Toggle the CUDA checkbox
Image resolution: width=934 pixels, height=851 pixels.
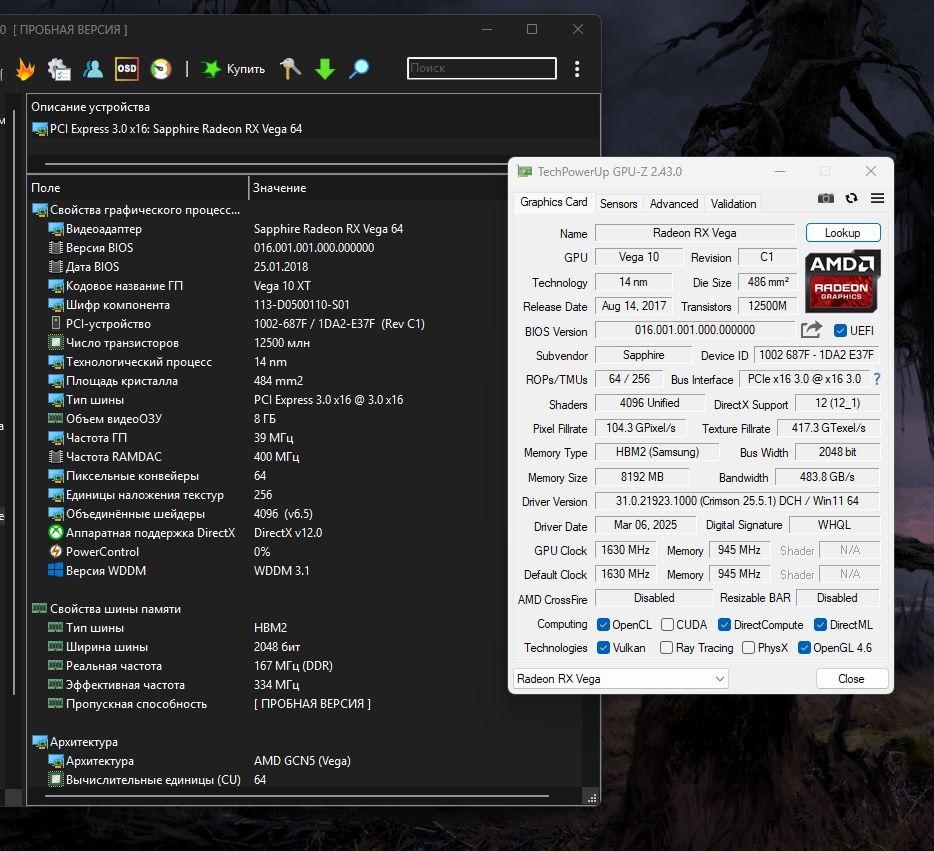click(667, 624)
